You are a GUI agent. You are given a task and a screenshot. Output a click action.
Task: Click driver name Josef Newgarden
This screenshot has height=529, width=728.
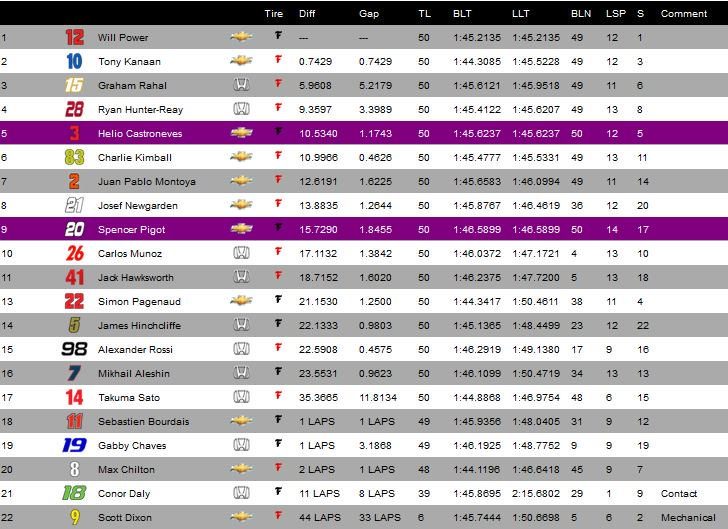pos(138,206)
